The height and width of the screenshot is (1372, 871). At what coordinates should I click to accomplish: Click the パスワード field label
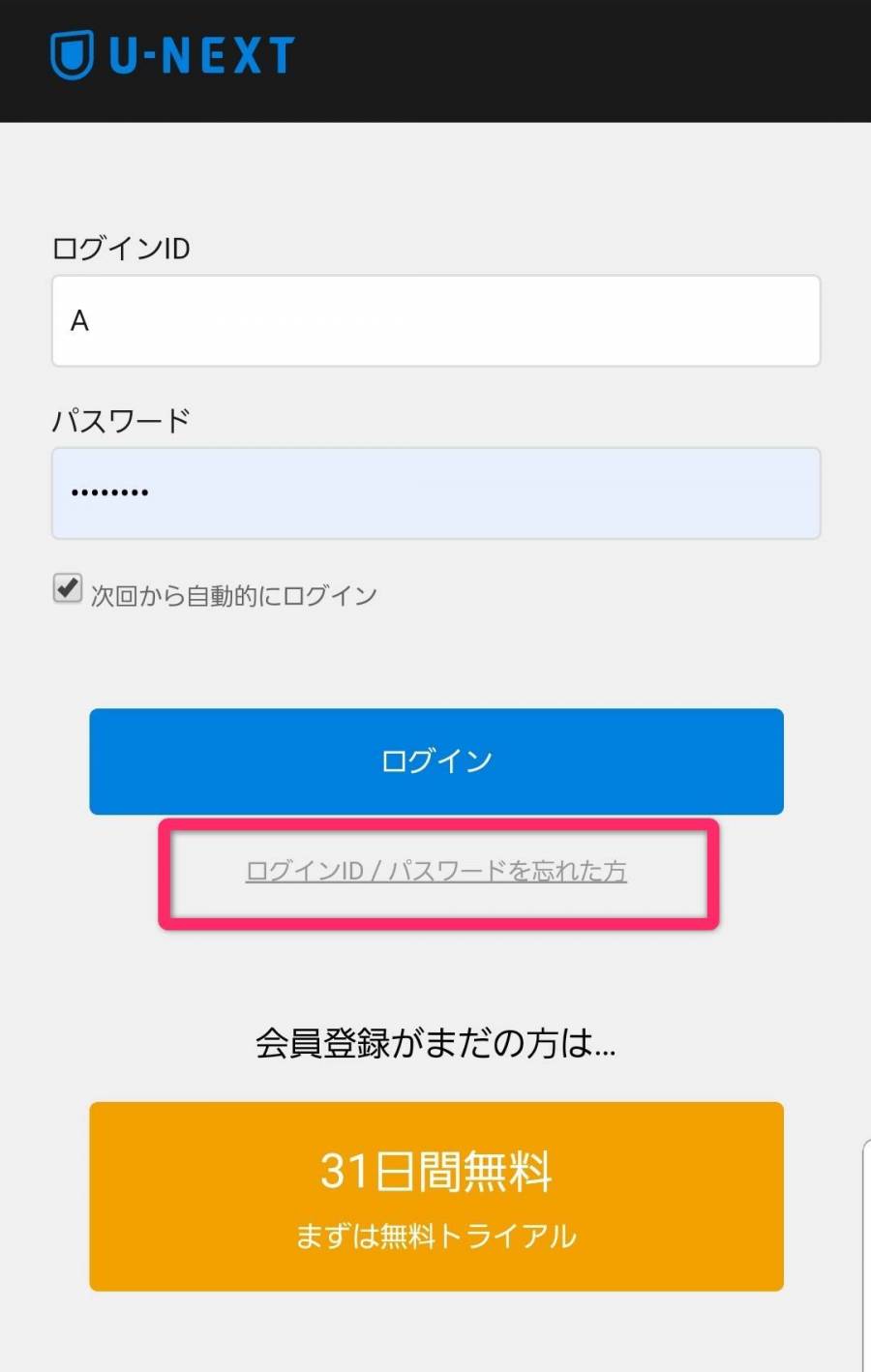coord(121,421)
